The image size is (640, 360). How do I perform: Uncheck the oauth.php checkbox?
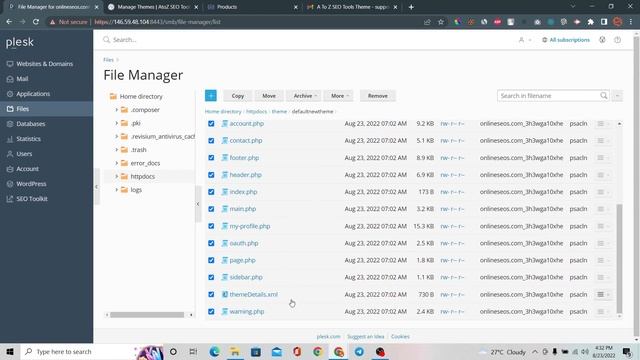point(211,243)
